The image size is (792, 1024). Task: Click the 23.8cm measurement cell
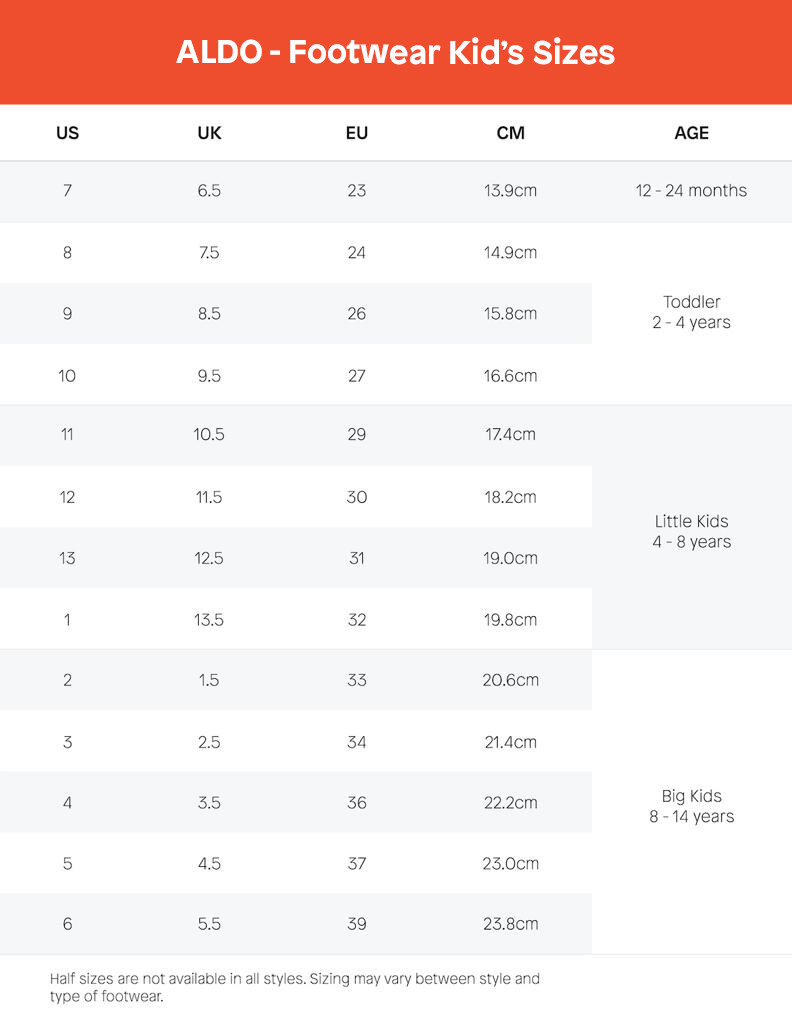[510, 924]
